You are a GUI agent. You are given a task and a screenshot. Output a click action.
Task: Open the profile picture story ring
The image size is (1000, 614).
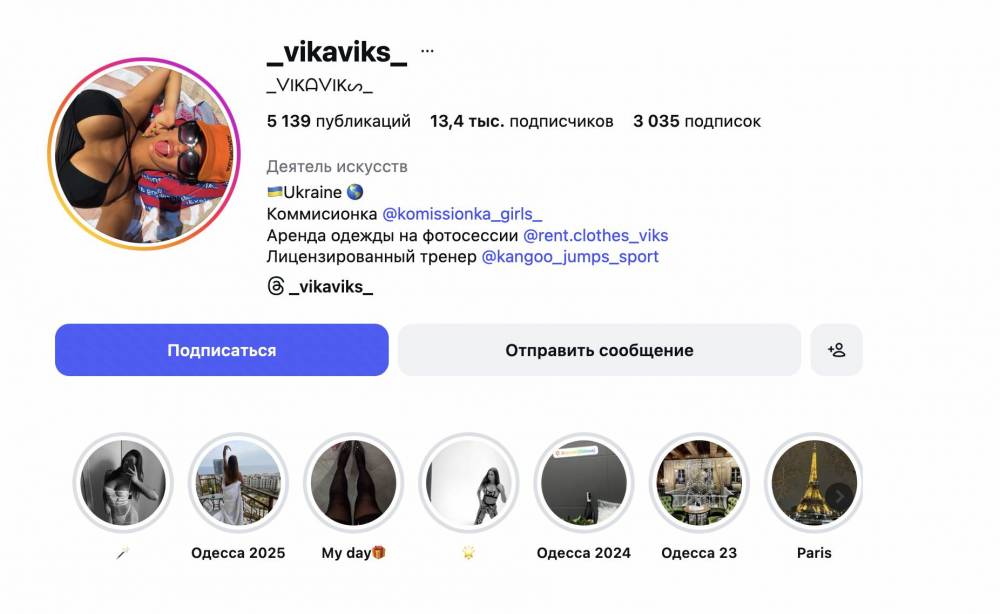144,154
